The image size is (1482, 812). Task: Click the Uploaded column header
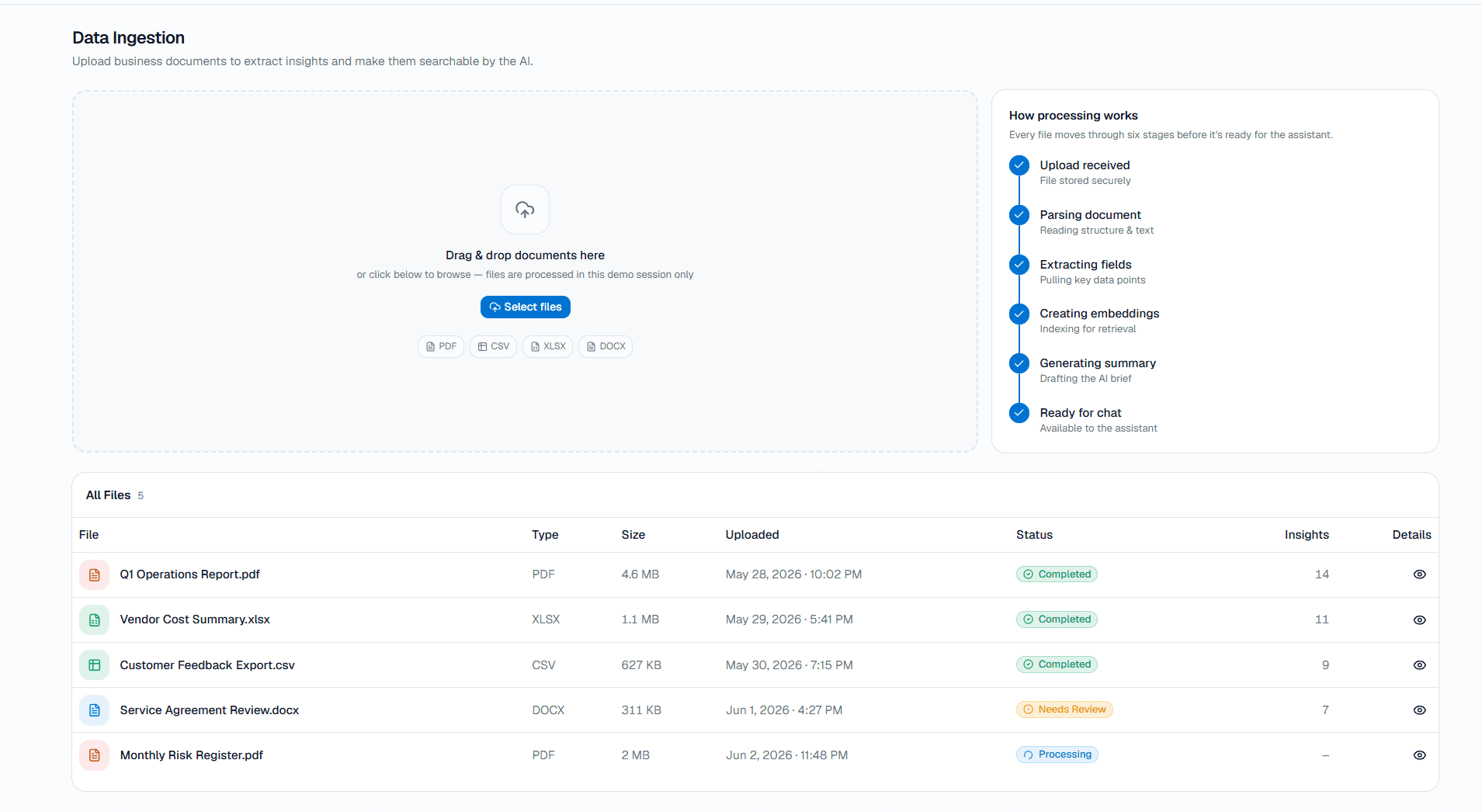pyautogui.click(x=752, y=535)
